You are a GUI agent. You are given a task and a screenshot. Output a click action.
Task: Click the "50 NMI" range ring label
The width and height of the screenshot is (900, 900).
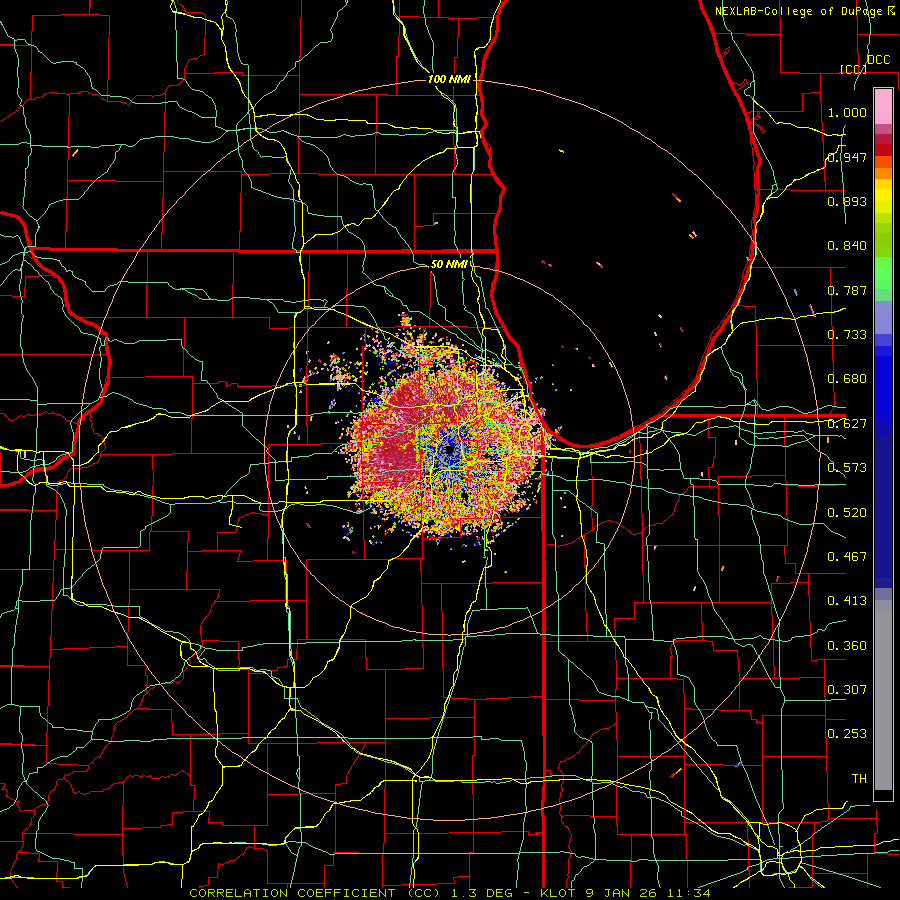click(x=449, y=264)
